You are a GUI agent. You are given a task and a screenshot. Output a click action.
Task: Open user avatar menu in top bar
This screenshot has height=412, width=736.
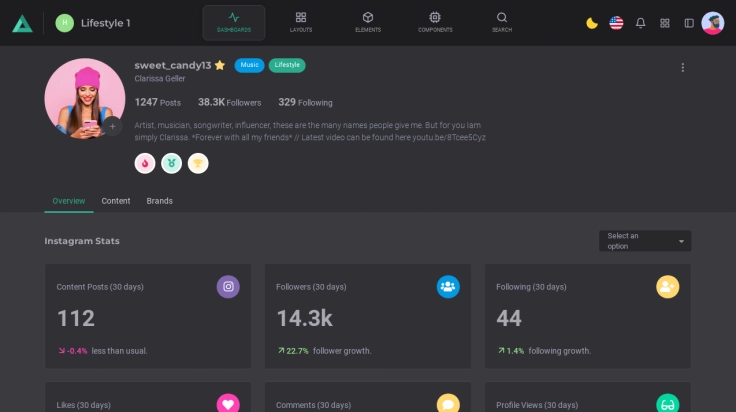713,23
